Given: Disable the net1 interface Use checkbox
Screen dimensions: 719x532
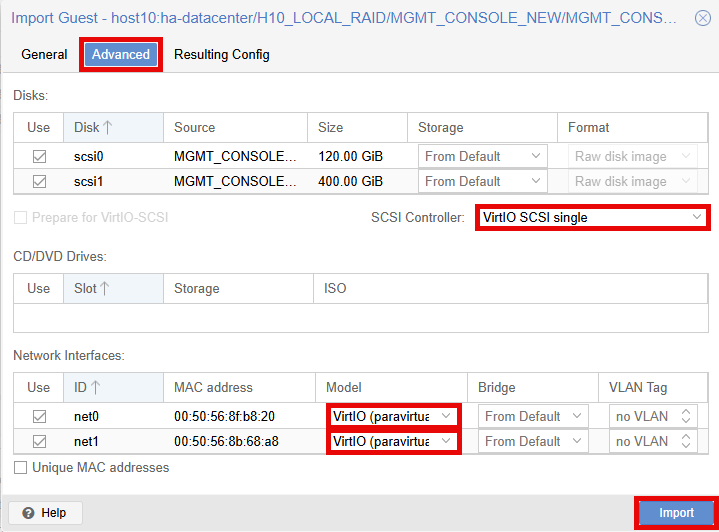Looking at the screenshot, I should click(x=39, y=442).
